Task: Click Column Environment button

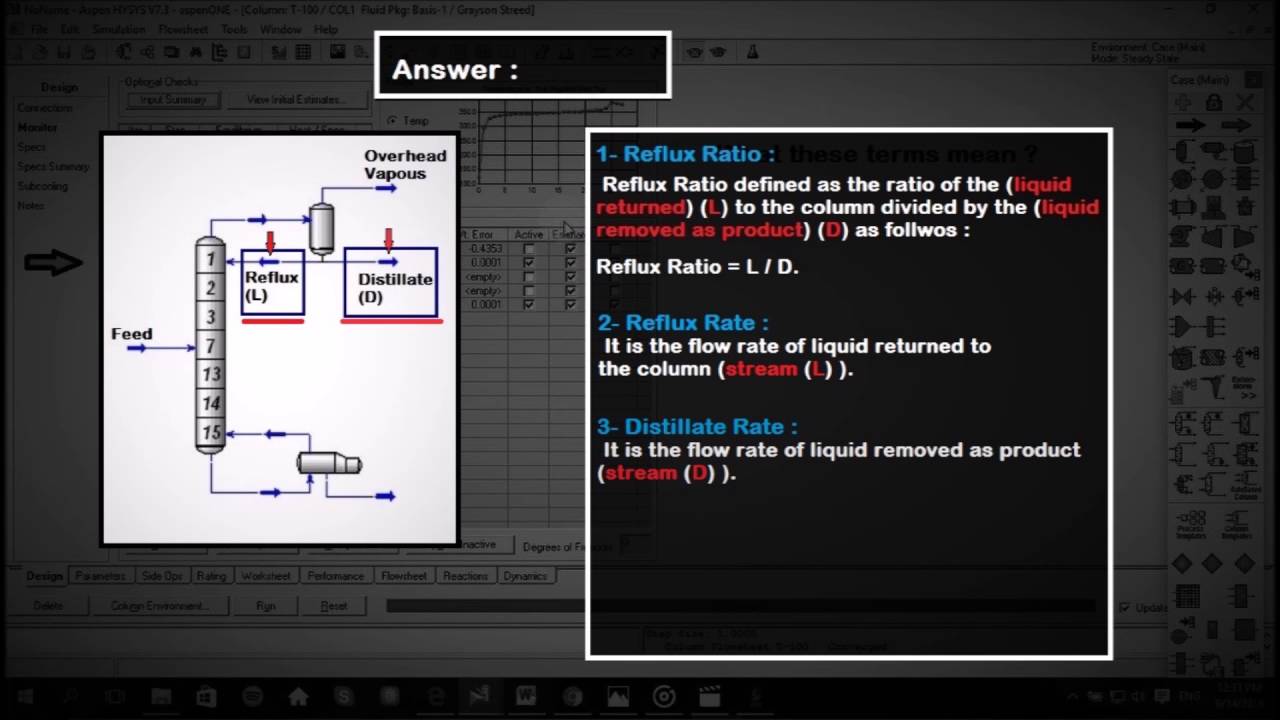Action: [x=158, y=606]
